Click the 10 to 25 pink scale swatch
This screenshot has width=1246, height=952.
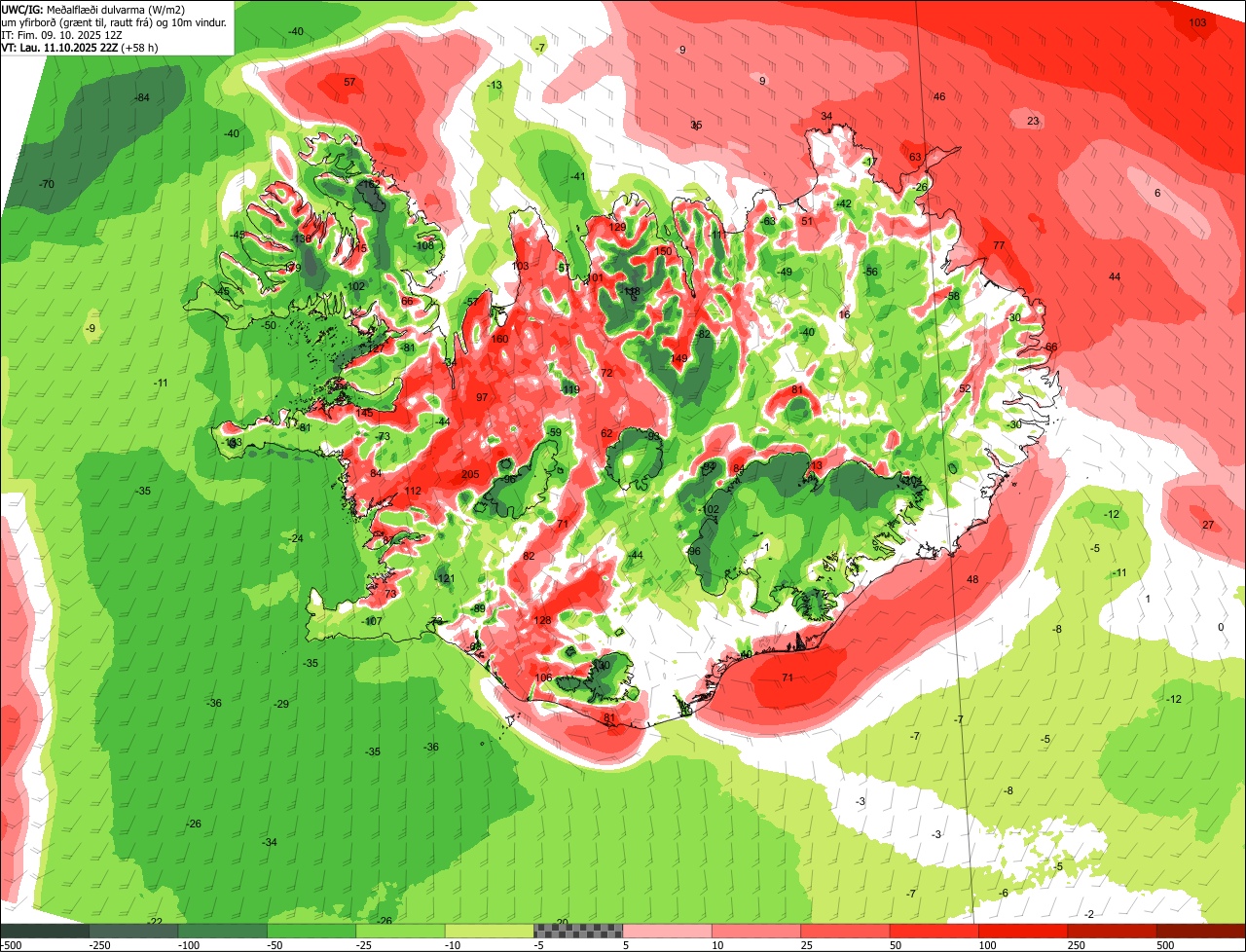[756, 930]
